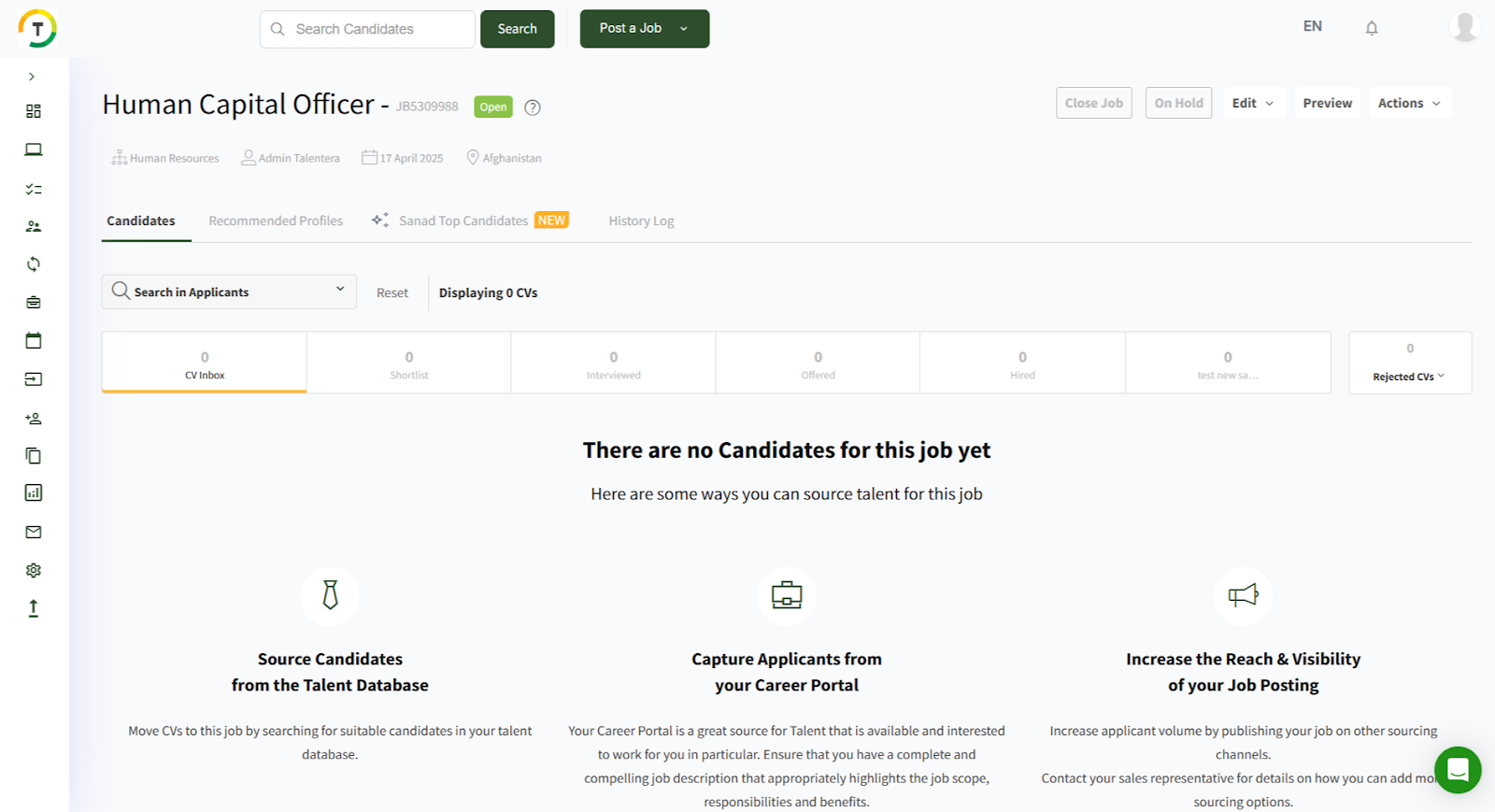Image resolution: width=1495 pixels, height=812 pixels.
Task: Expand the Rejected CVs dropdown
Action: 1409,377
